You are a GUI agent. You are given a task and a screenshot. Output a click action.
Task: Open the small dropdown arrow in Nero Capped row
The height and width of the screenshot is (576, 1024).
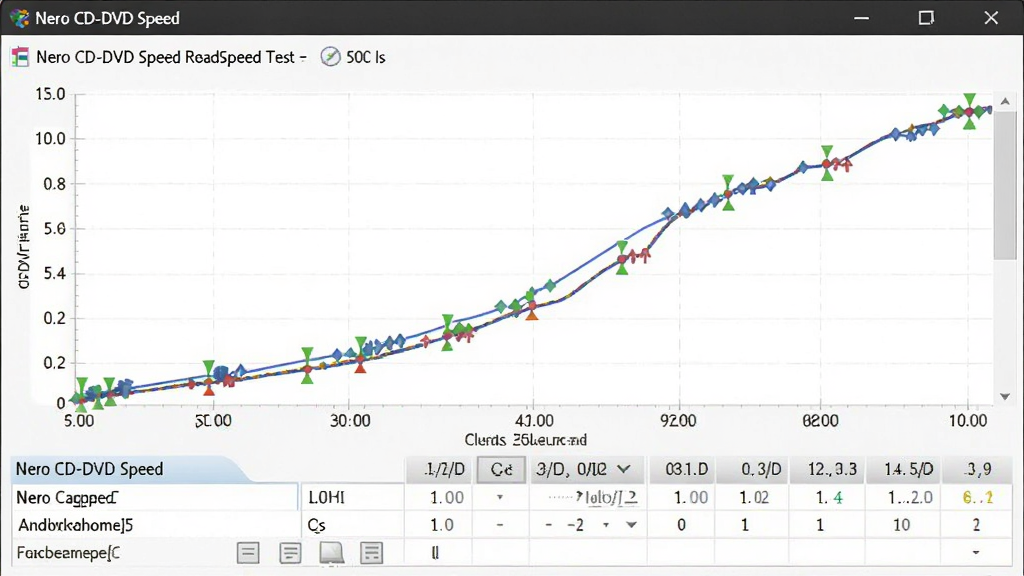(500, 498)
